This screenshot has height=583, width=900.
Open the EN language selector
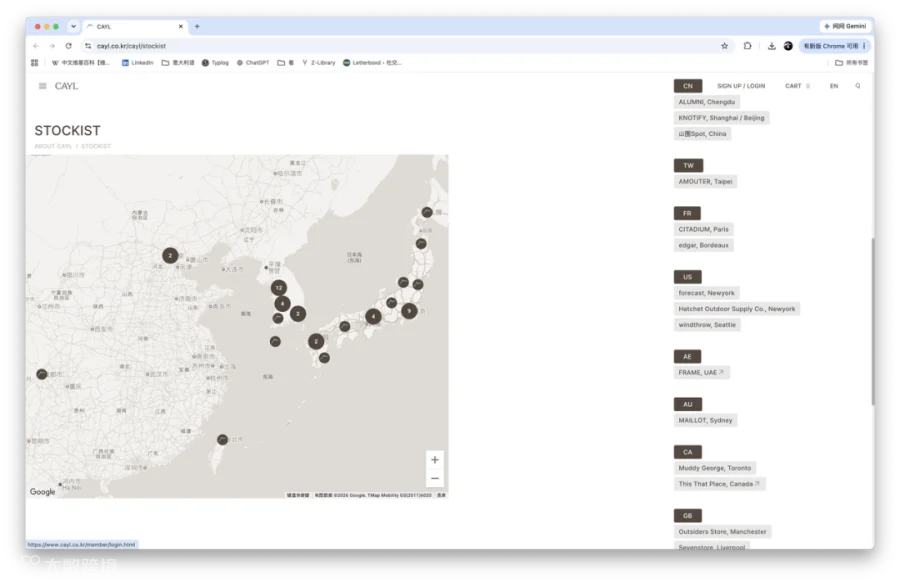833,86
